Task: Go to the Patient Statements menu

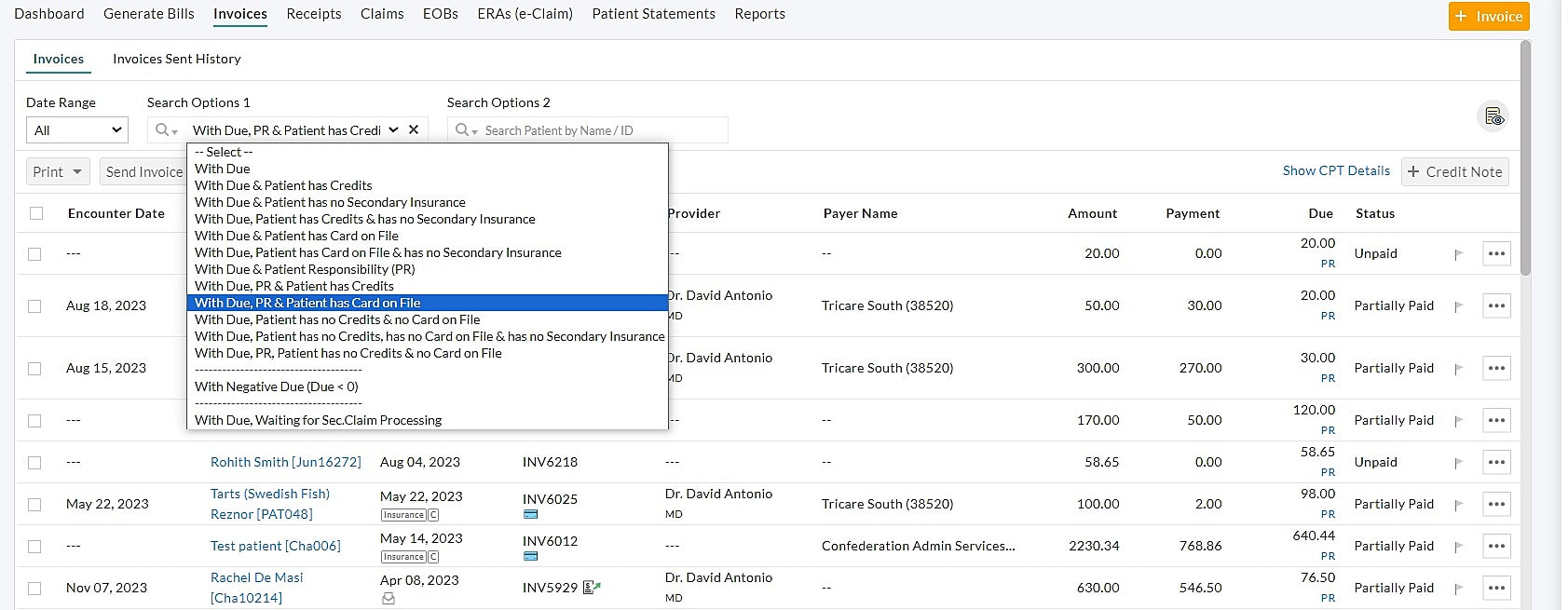Action: tap(653, 14)
